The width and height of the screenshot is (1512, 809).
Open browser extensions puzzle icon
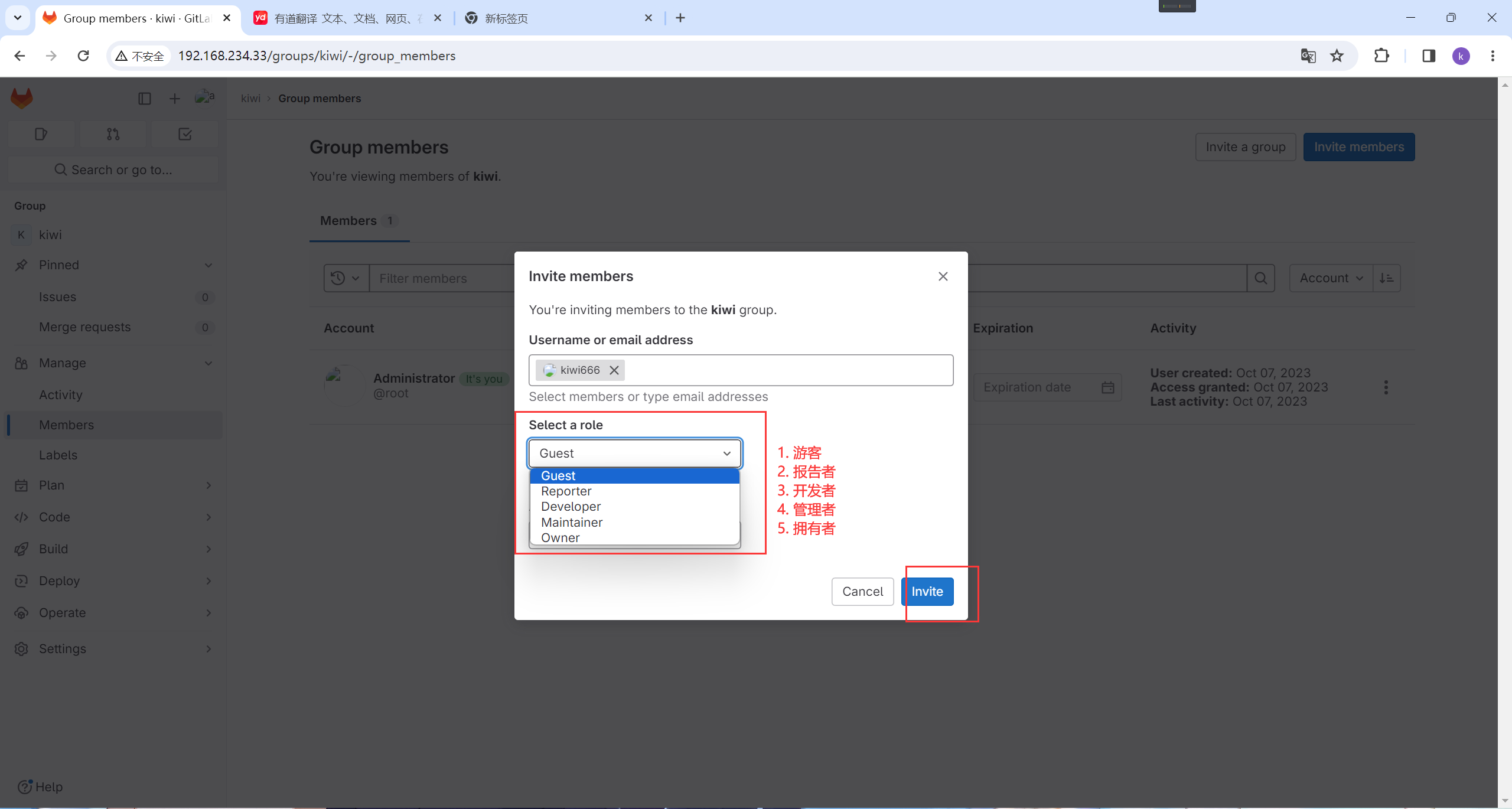[1382, 56]
